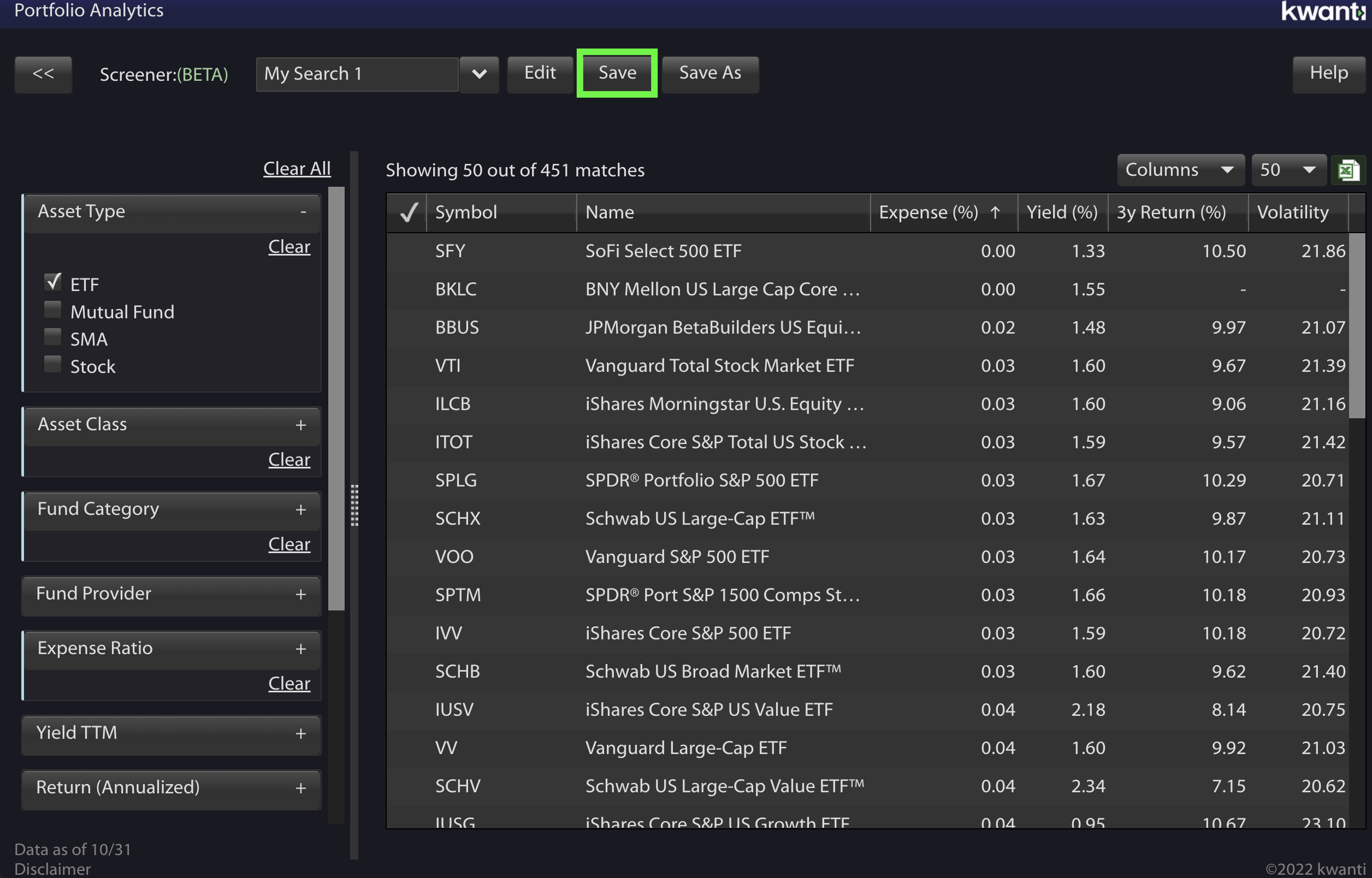Clear the Expense Ratio filter
The width and height of the screenshot is (1372, 878).
pyautogui.click(x=289, y=683)
